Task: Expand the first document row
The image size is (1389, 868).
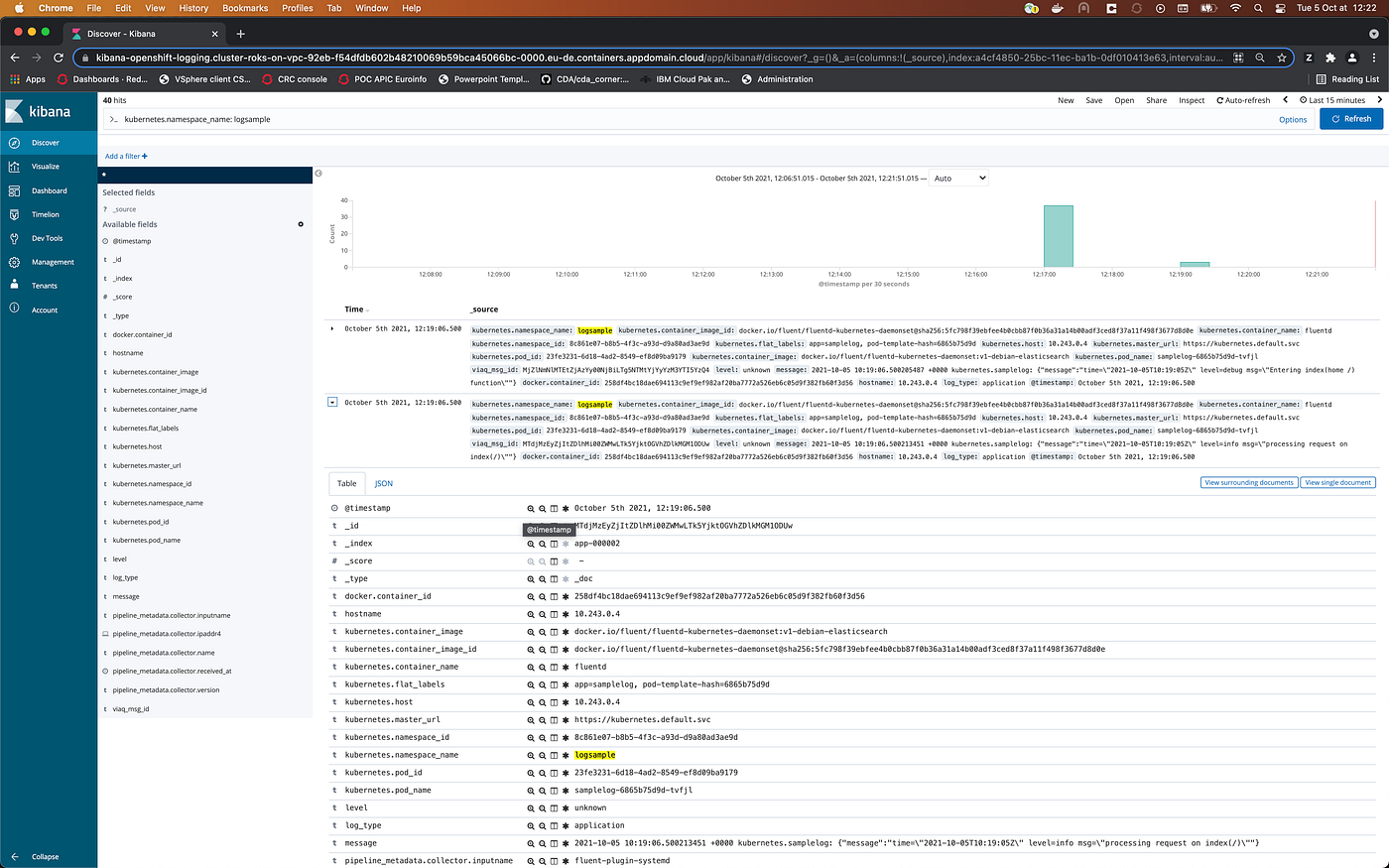Action: pos(332,328)
